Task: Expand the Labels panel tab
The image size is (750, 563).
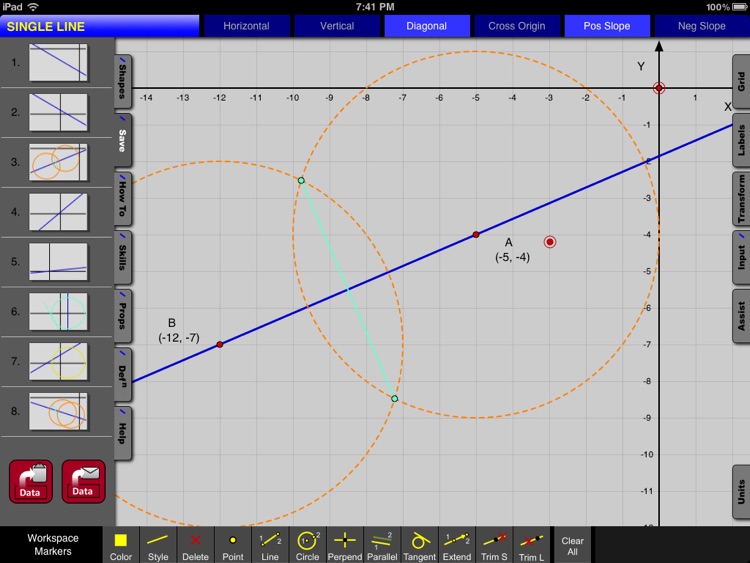Action: 741,140
